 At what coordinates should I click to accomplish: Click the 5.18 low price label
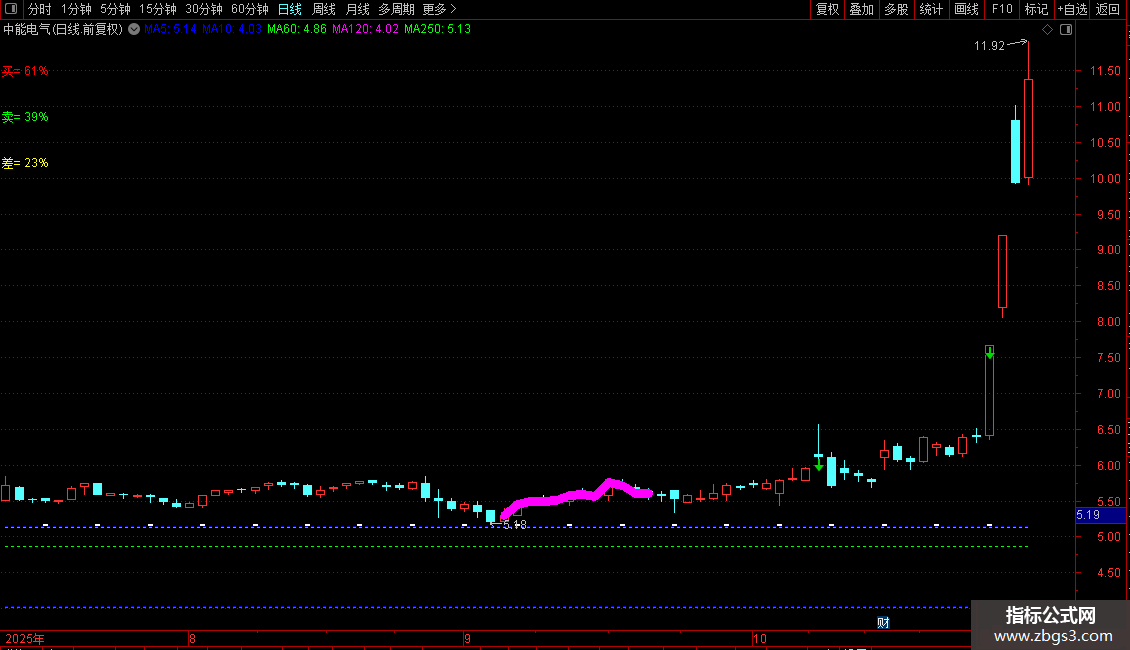515,525
